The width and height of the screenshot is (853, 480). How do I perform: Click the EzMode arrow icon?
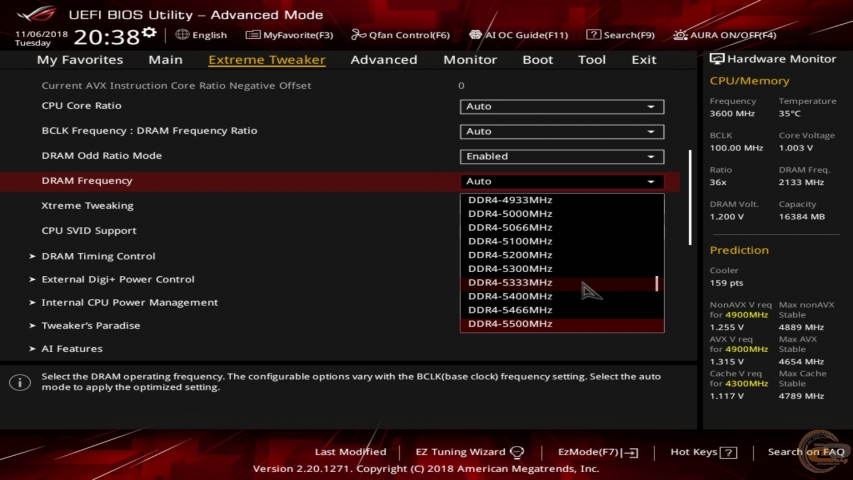tap(631, 452)
